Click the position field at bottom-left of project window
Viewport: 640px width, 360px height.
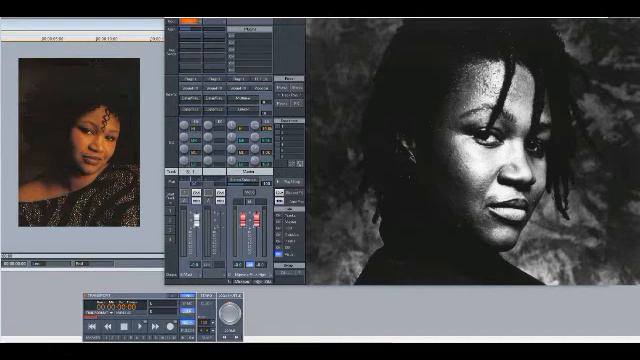tap(15, 264)
